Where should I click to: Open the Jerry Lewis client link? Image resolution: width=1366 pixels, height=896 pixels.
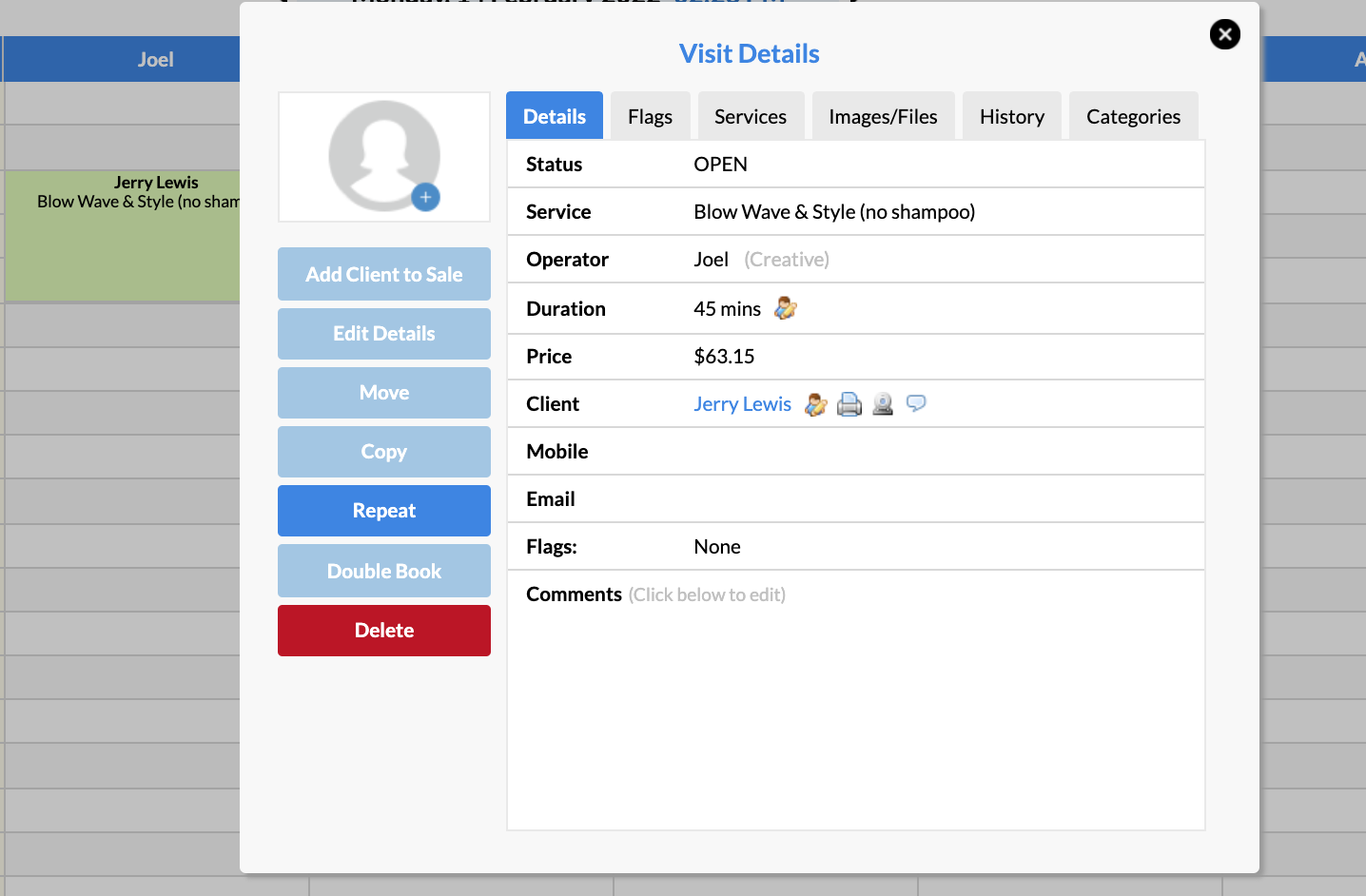pyautogui.click(x=742, y=404)
